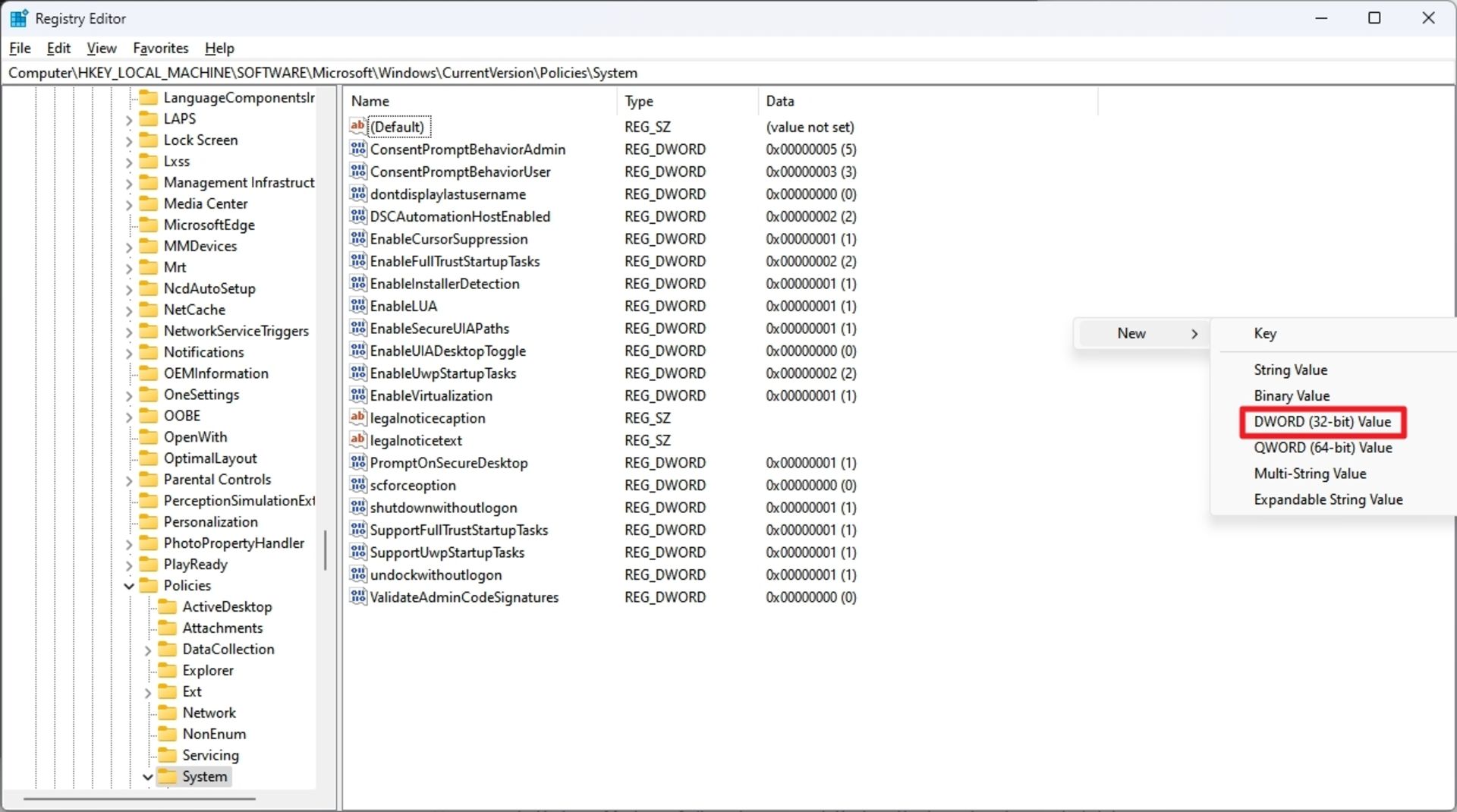1457x812 pixels.
Task: Expand the Parental Controls key
Action: click(x=129, y=480)
